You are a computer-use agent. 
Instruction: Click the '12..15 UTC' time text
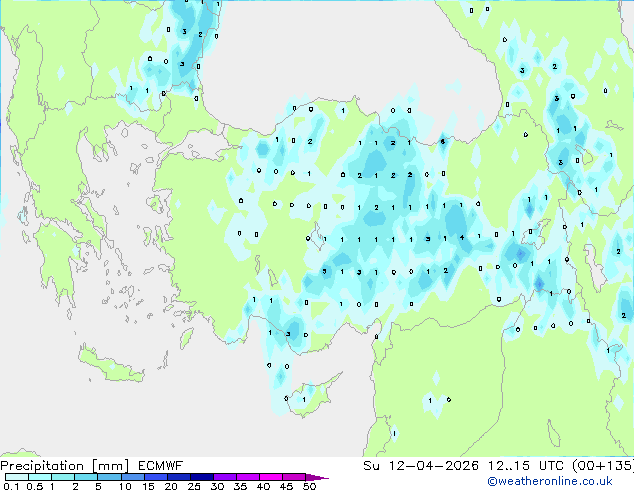click(x=526, y=466)
